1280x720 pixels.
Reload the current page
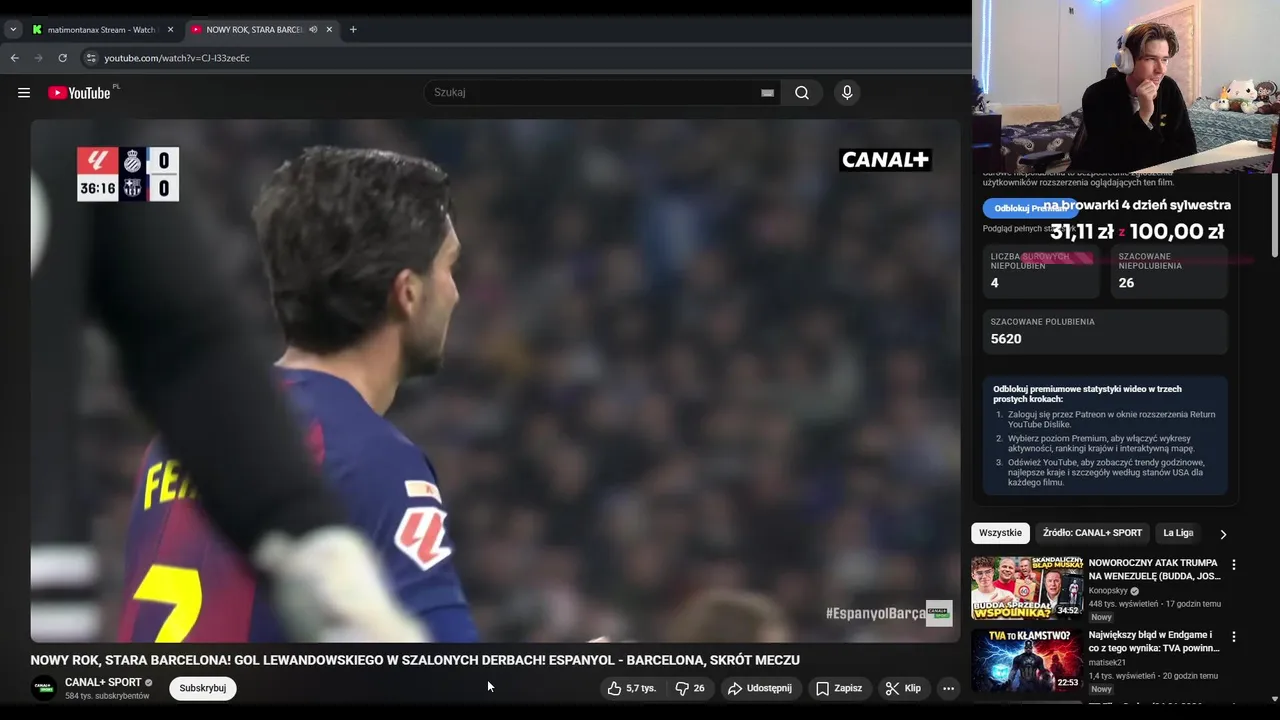62,58
